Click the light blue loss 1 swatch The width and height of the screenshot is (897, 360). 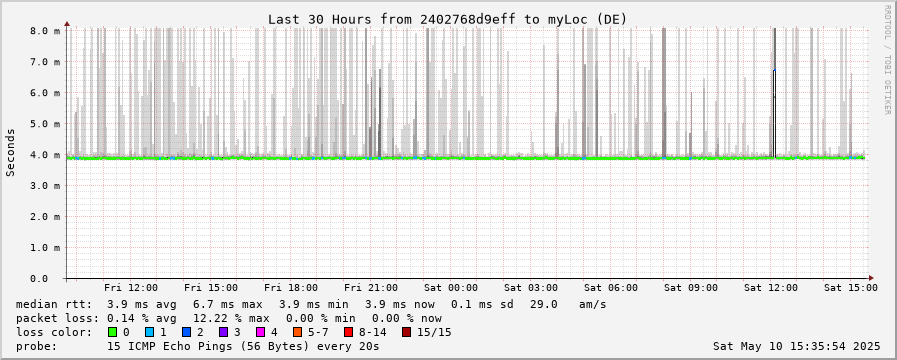(x=149, y=332)
